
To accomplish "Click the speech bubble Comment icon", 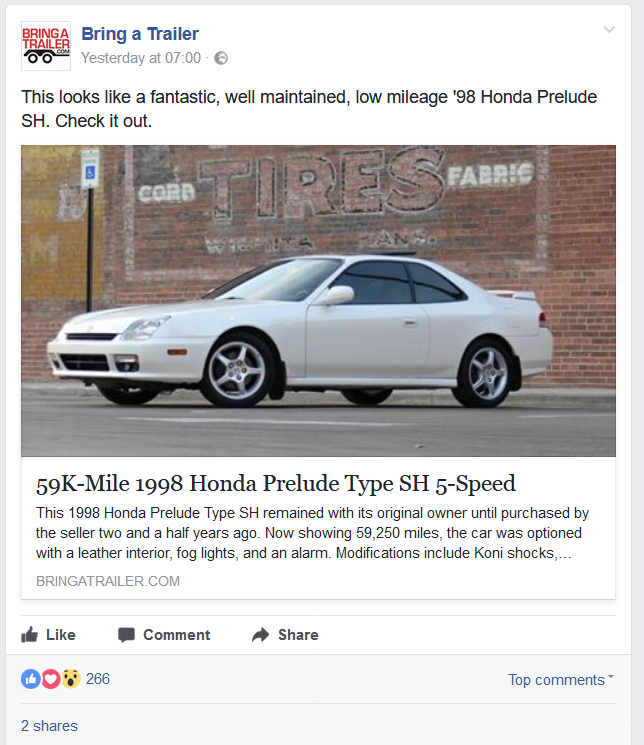I will click(x=126, y=635).
